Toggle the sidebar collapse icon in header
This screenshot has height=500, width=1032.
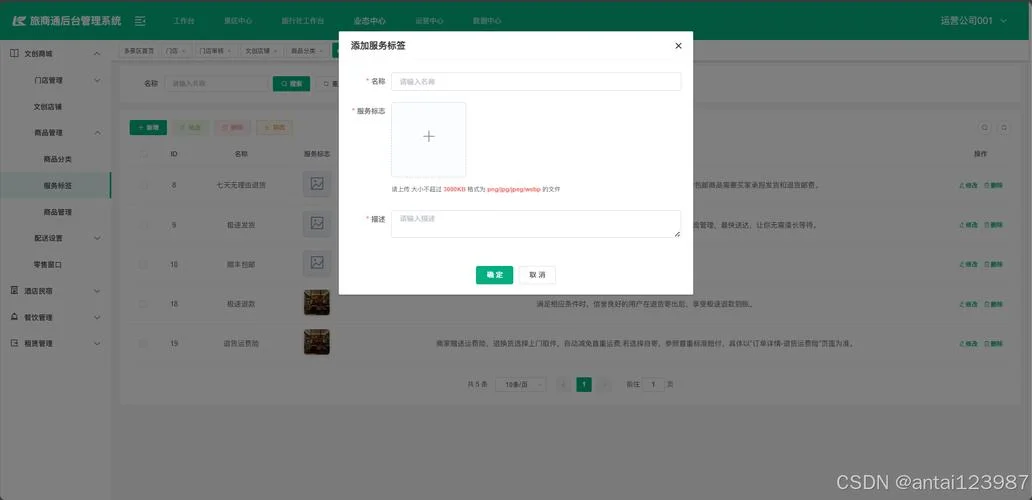click(140, 21)
